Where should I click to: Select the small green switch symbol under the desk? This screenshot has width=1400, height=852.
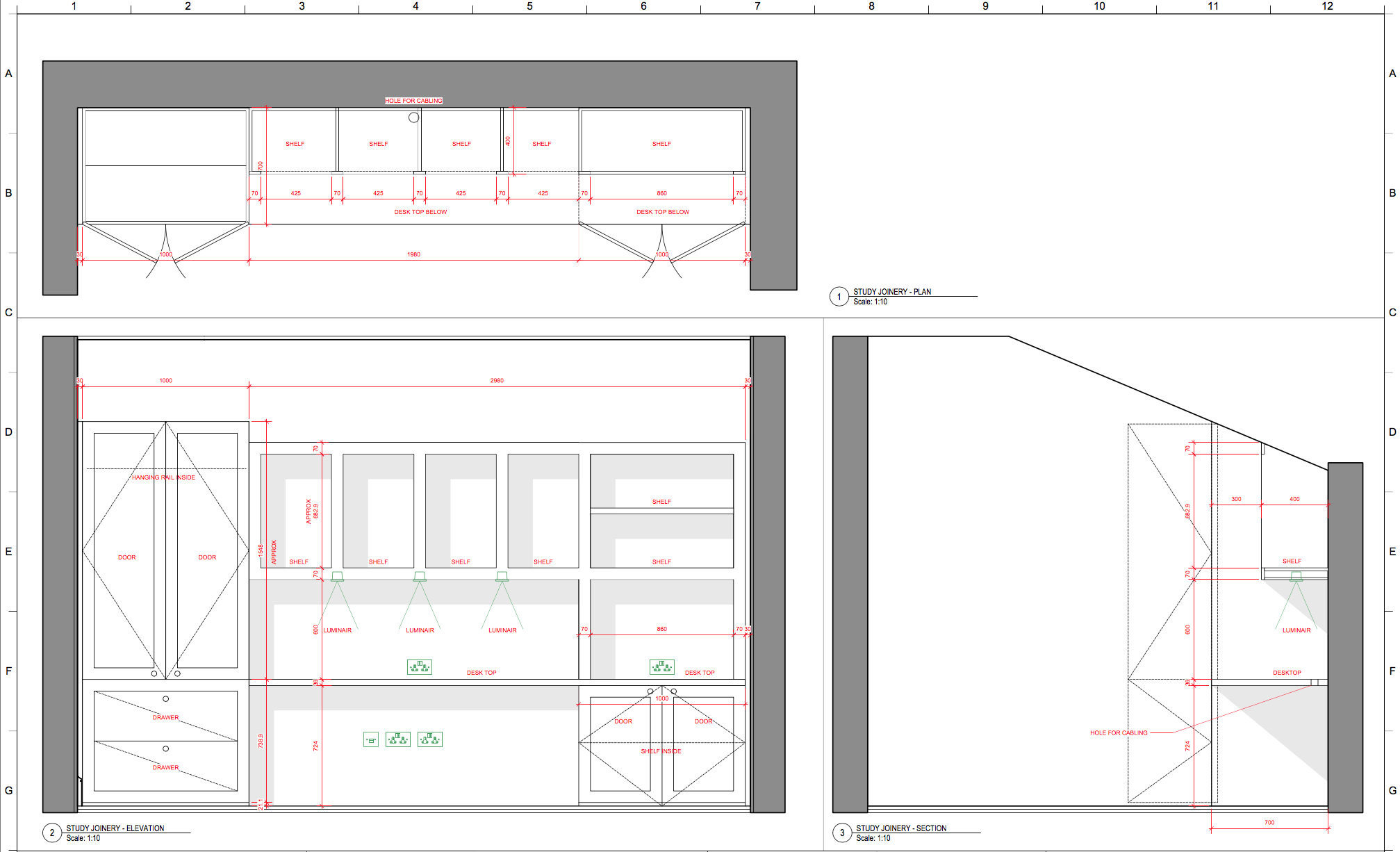pos(371,740)
